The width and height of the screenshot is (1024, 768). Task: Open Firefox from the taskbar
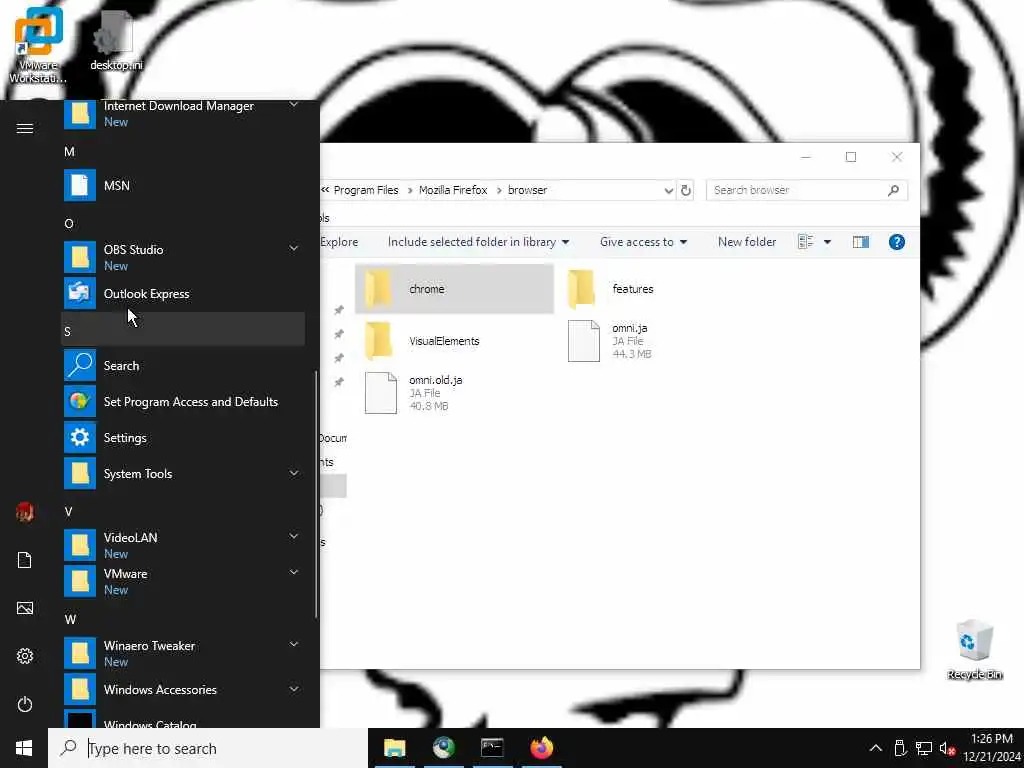click(x=541, y=748)
